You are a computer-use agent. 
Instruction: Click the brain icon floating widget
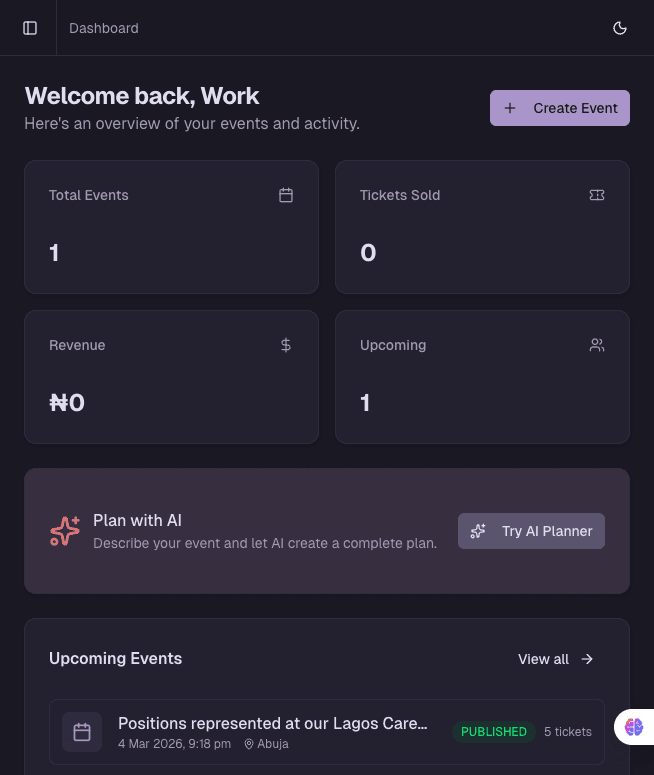tap(634, 728)
